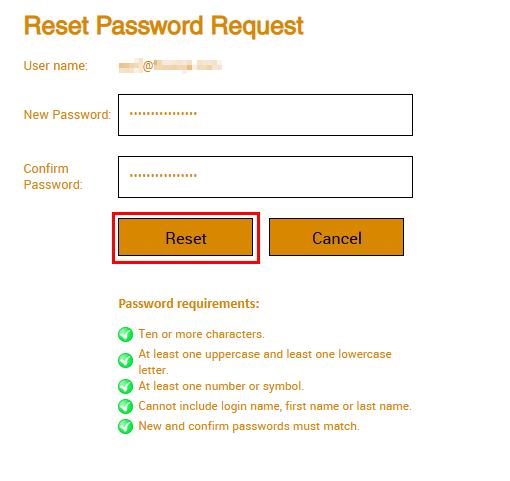
Task: Click the "Confirm Password:" label
Action: (x=53, y=177)
